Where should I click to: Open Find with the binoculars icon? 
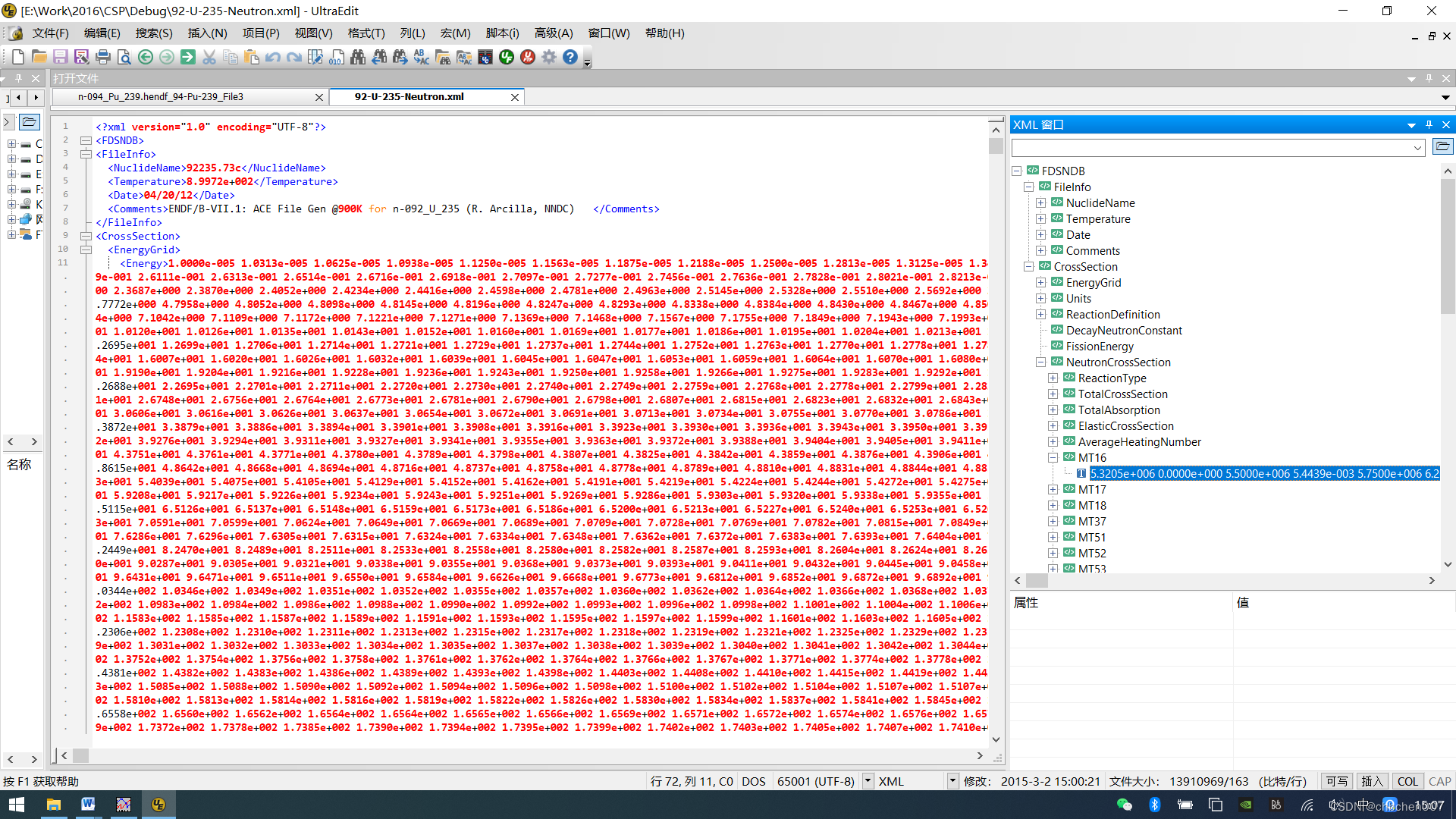[358, 57]
